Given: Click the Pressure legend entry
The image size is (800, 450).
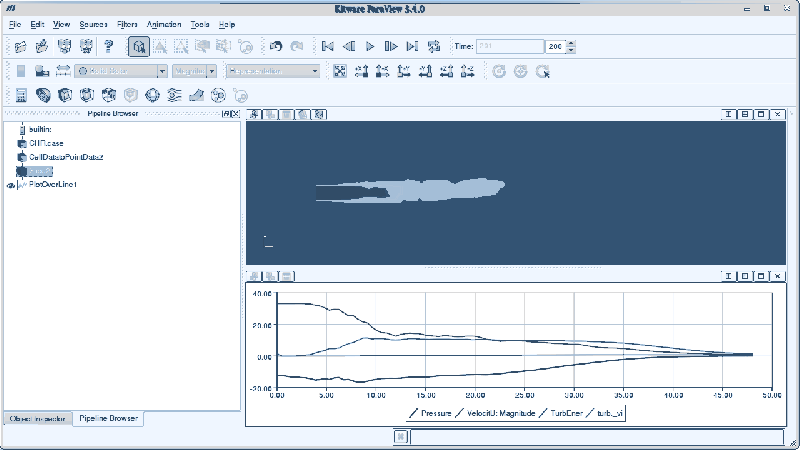Looking at the screenshot, I should [x=431, y=413].
